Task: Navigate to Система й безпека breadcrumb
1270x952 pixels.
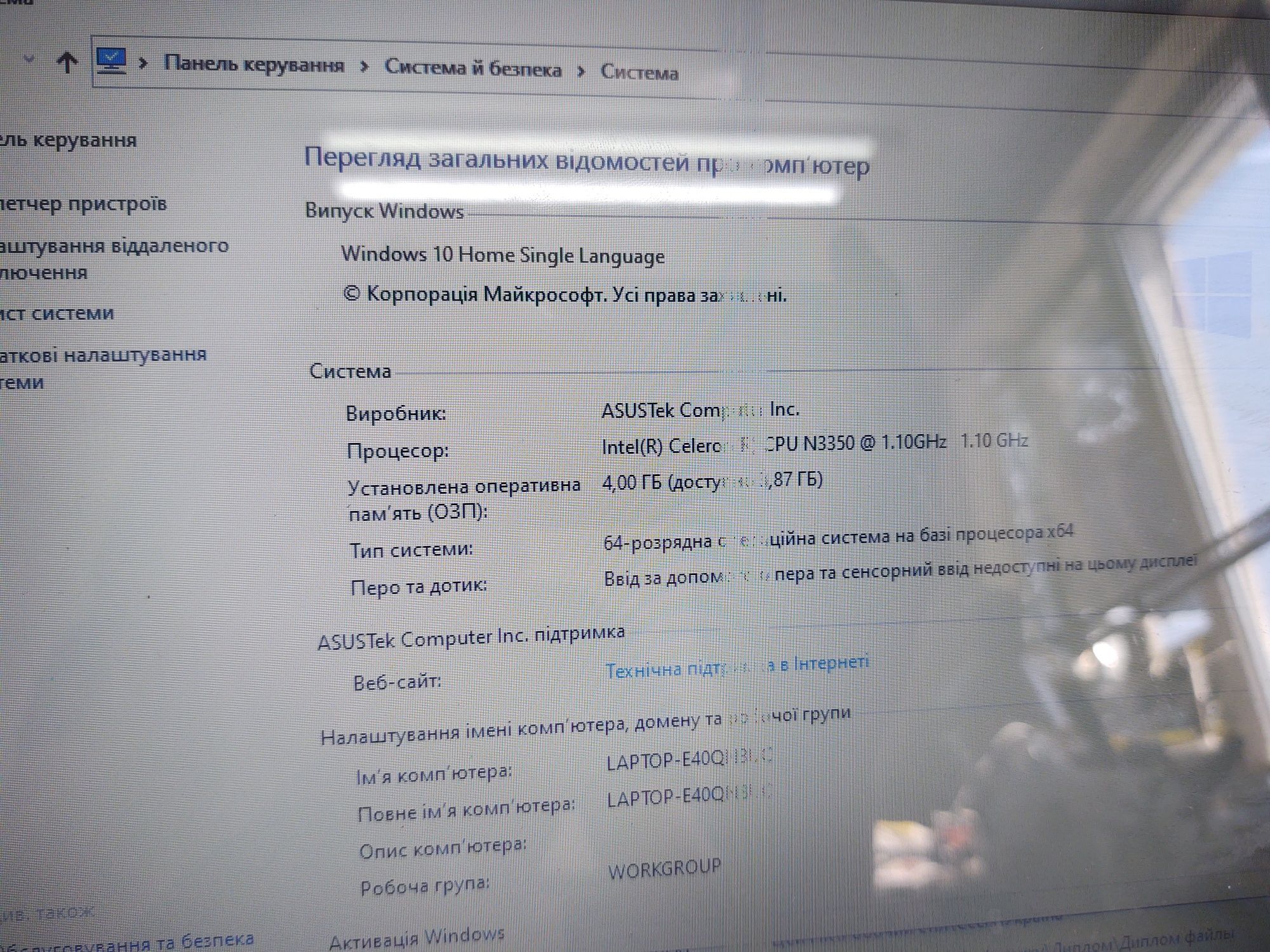Action: coord(473,69)
